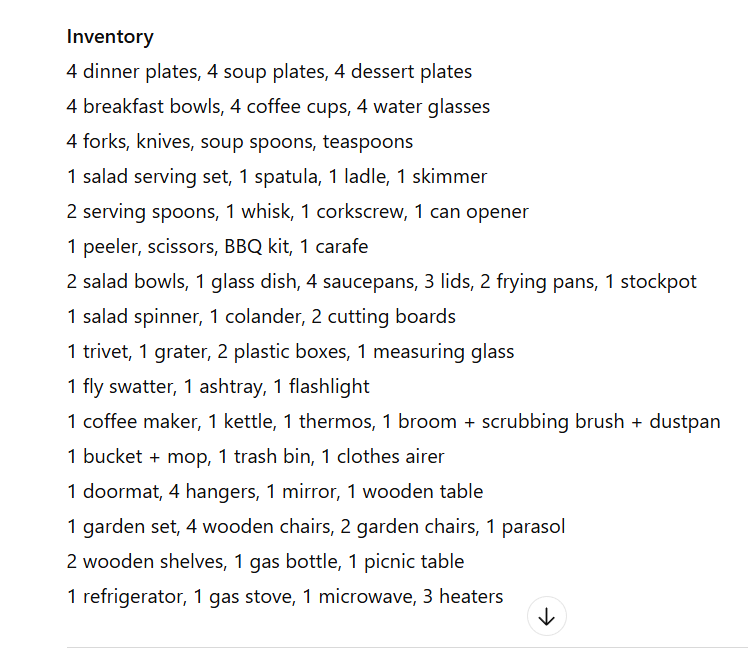Click the wooden shelves and gas bottle line

[265, 562]
